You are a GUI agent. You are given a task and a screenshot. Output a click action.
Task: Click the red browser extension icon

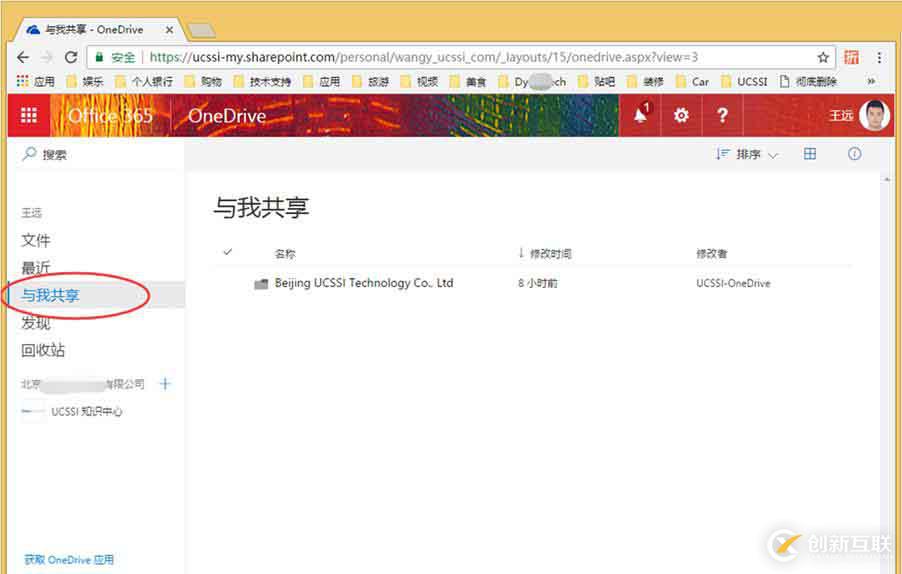[851, 57]
